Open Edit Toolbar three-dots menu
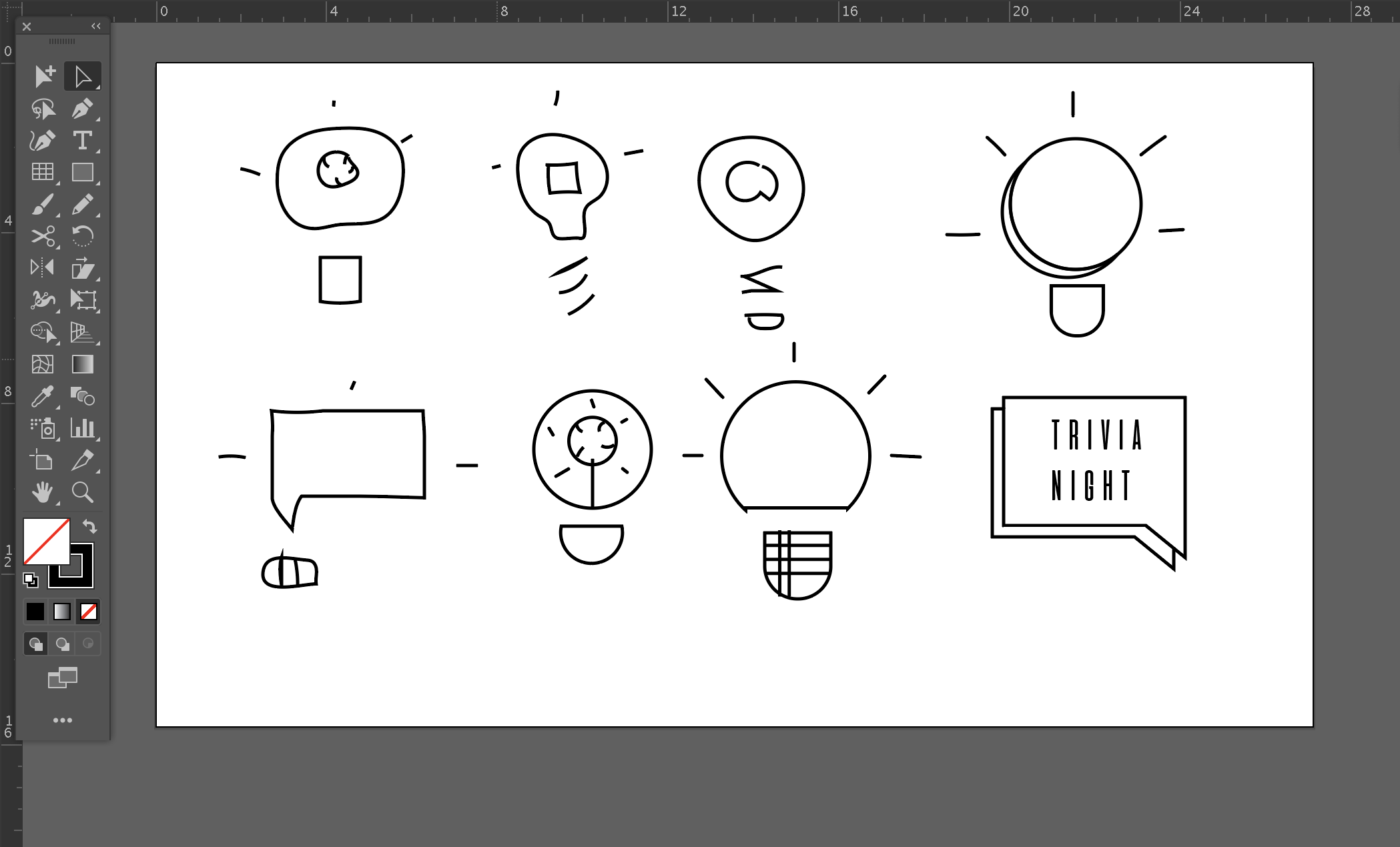Screen dimensions: 1400x847 (62, 720)
